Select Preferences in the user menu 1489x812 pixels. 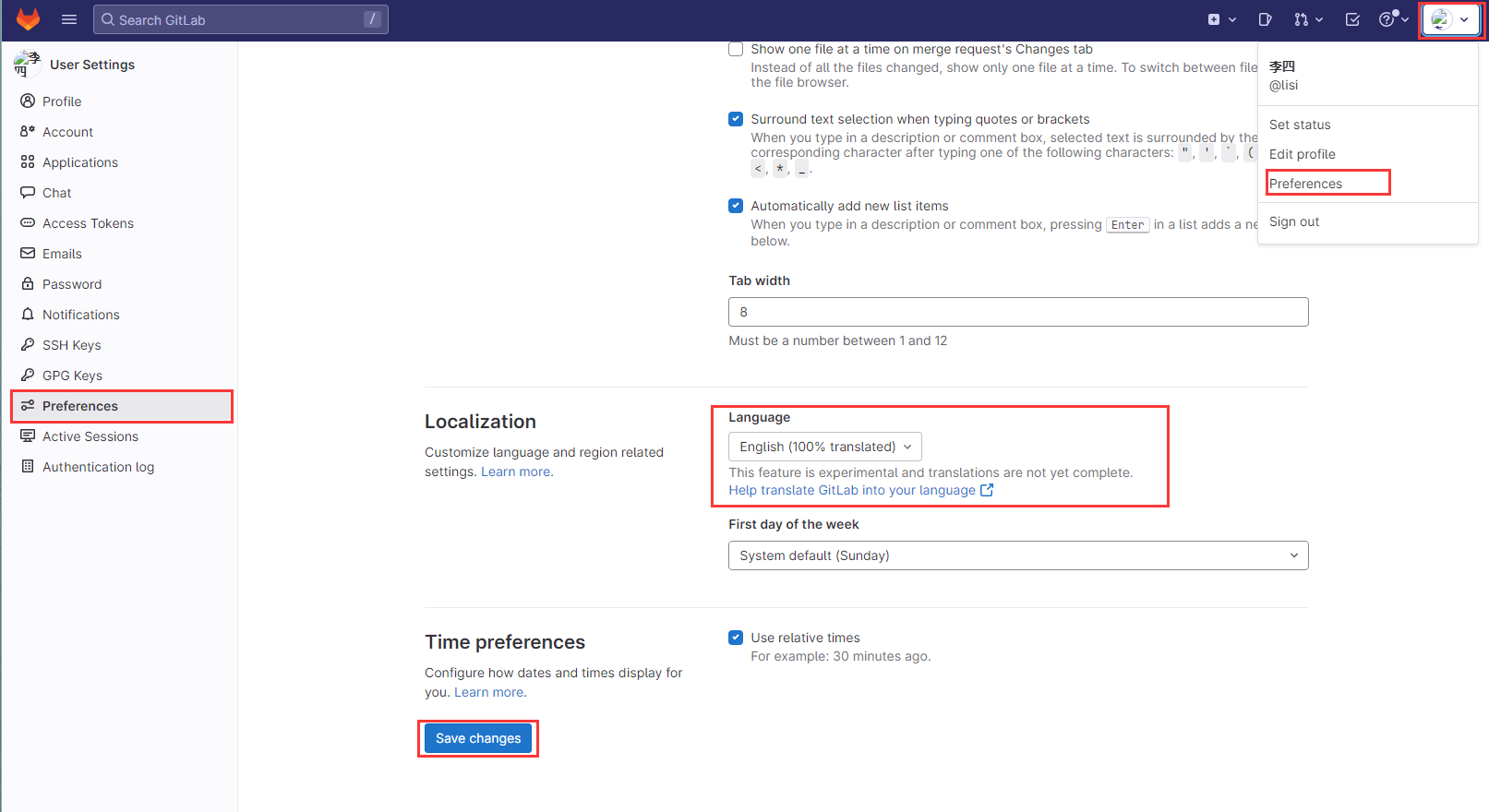tap(1305, 184)
